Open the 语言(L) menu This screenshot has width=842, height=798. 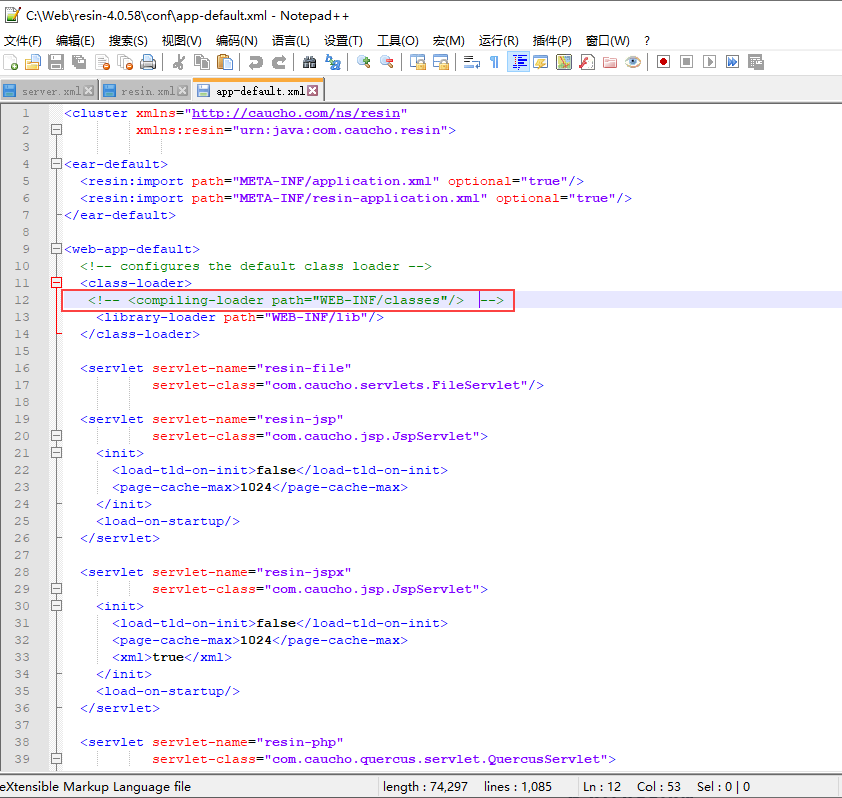tap(291, 41)
